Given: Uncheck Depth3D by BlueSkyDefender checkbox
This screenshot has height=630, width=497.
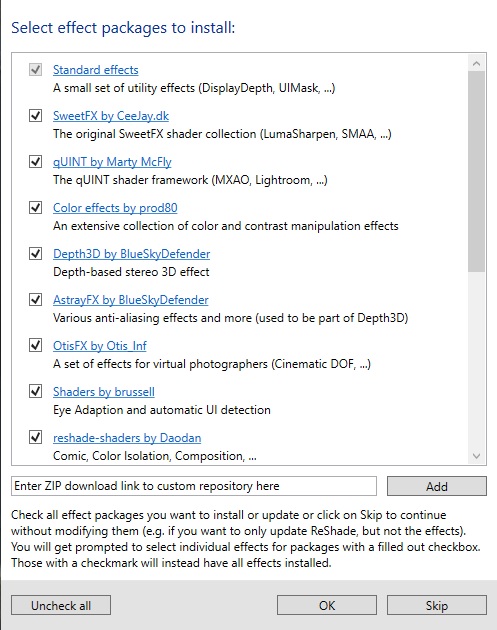Looking at the screenshot, I should pyautogui.click(x=35, y=254).
